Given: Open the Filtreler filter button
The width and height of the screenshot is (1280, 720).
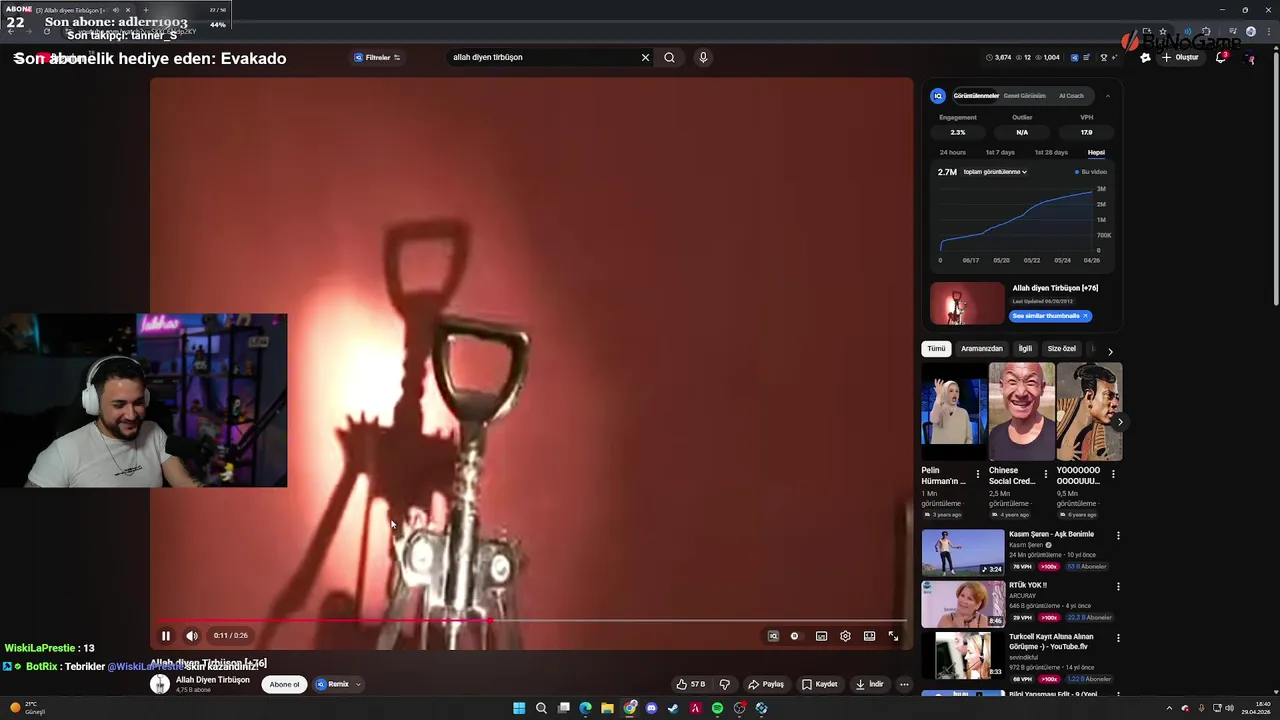Looking at the screenshot, I should point(377,57).
